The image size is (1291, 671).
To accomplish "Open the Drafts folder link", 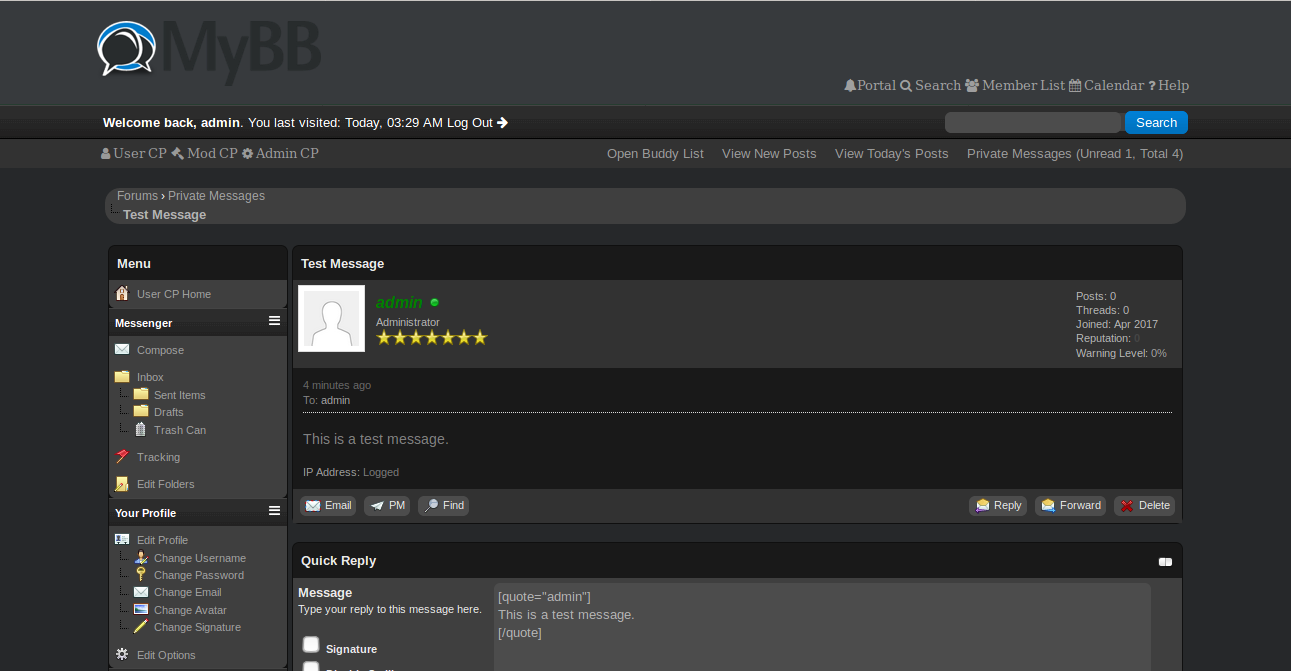I will pyautogui.click(x=169, y=412).
